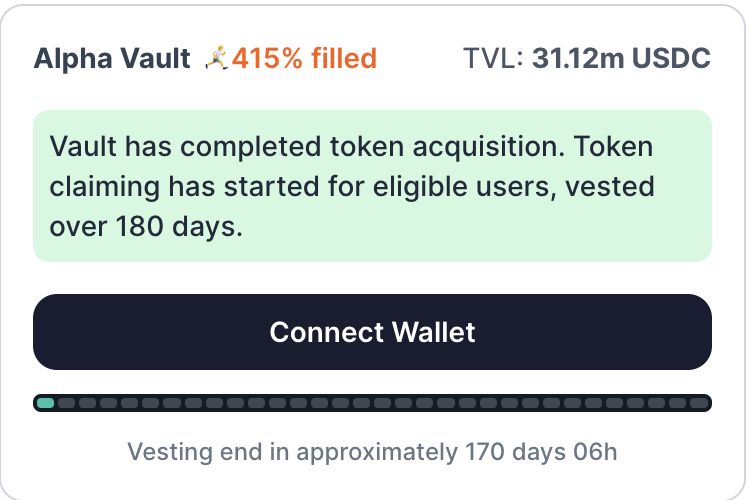Click the "TVL:" label
Screen dimensions: 747x500
click(x=494, y=59)
